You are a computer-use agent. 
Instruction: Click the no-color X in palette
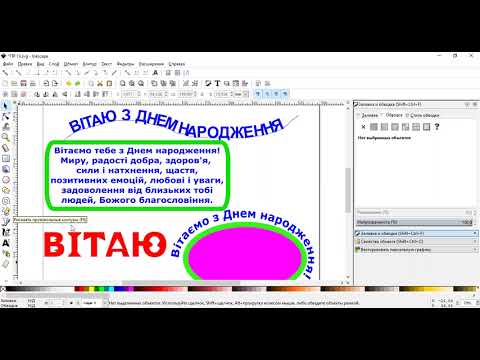(3, 289)
